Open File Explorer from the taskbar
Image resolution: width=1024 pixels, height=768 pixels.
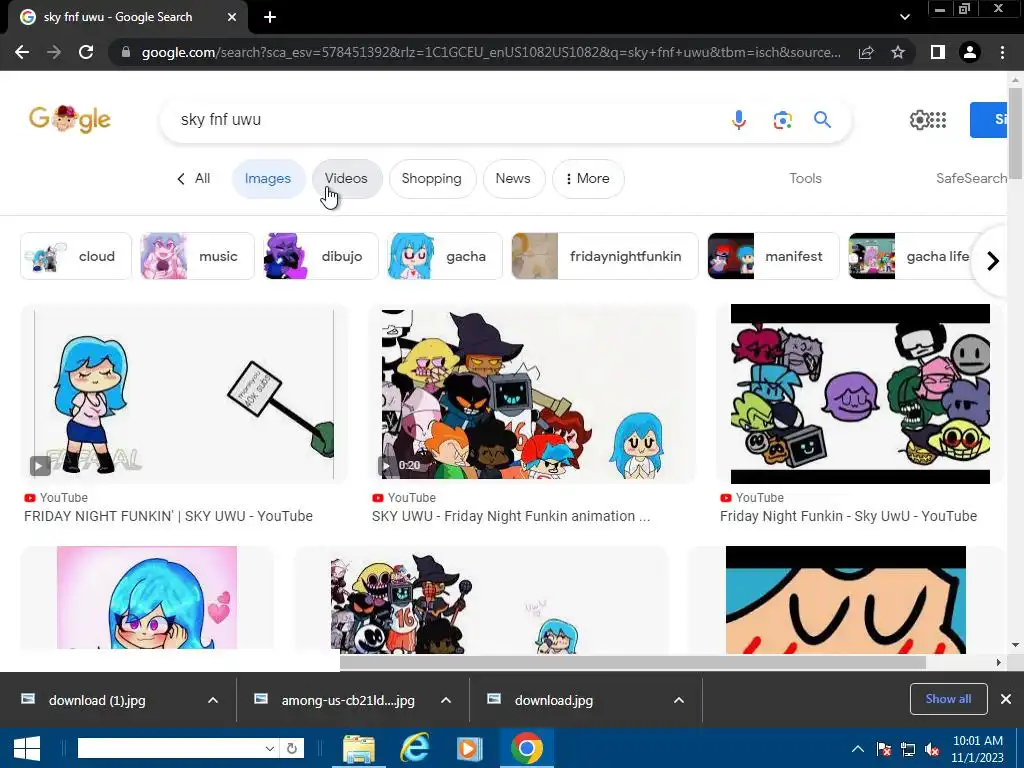[359, 748]
